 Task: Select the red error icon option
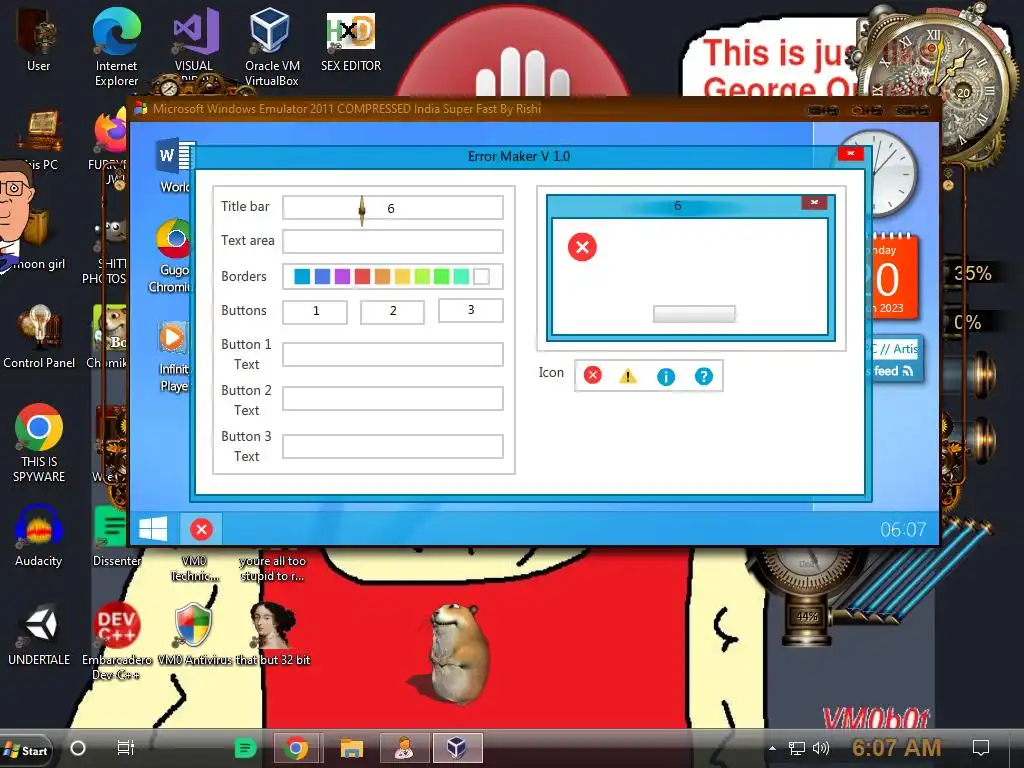tap(592, 375)
